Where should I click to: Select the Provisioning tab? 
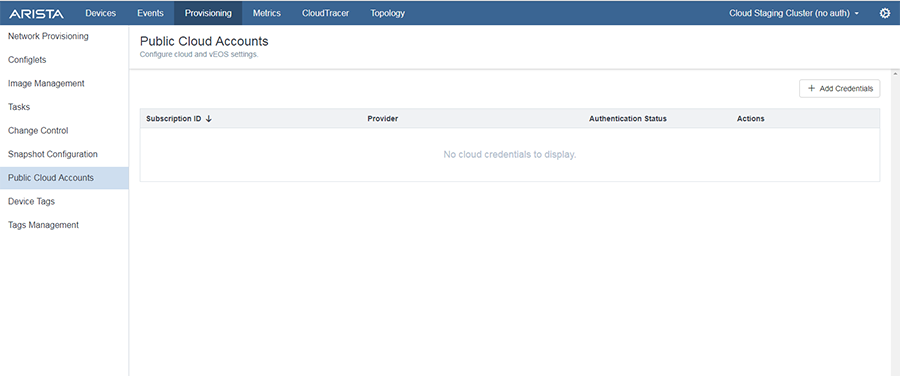pos(208,13)
